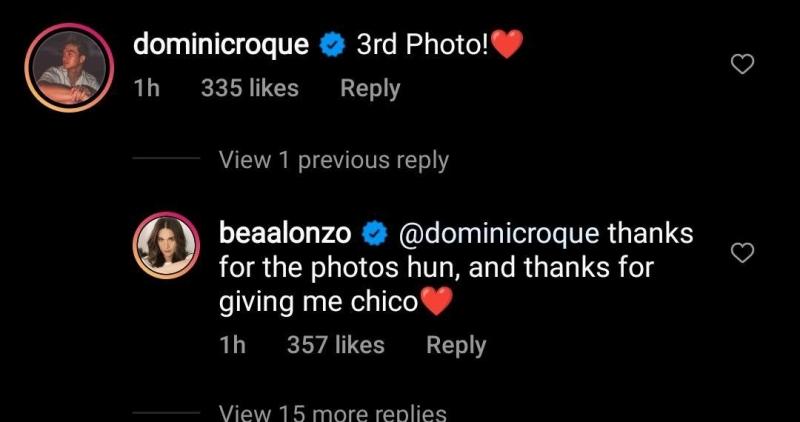The height and width of the screenshot is (422, 800).
Task: Click red heart emoji after "3rd Photo!"
Action: click(509, 45)
